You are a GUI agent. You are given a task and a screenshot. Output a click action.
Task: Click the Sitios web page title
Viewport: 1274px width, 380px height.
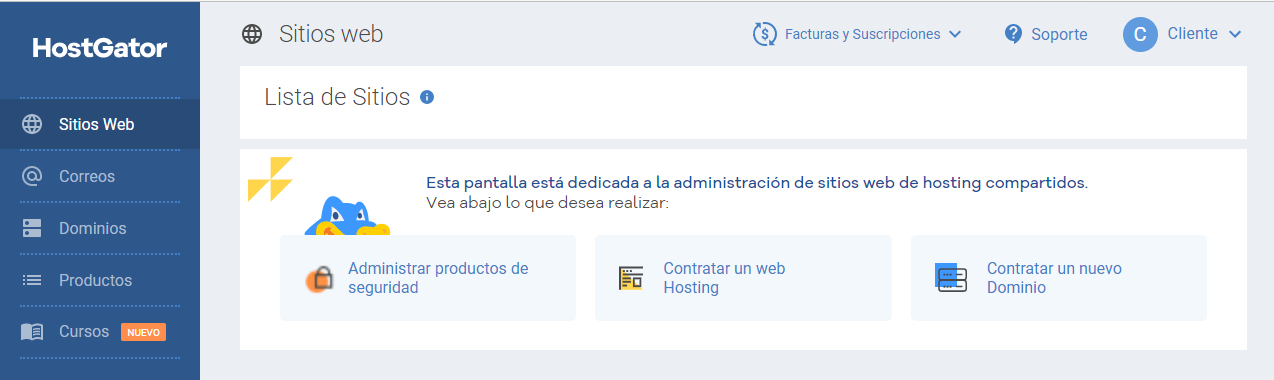click(x=331, y=35)
